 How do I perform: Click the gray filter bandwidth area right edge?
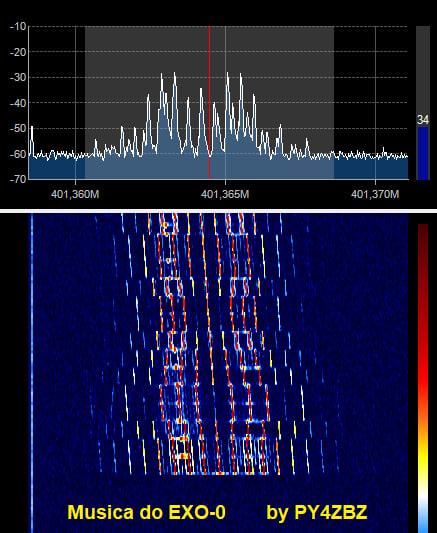coord(334,102)
